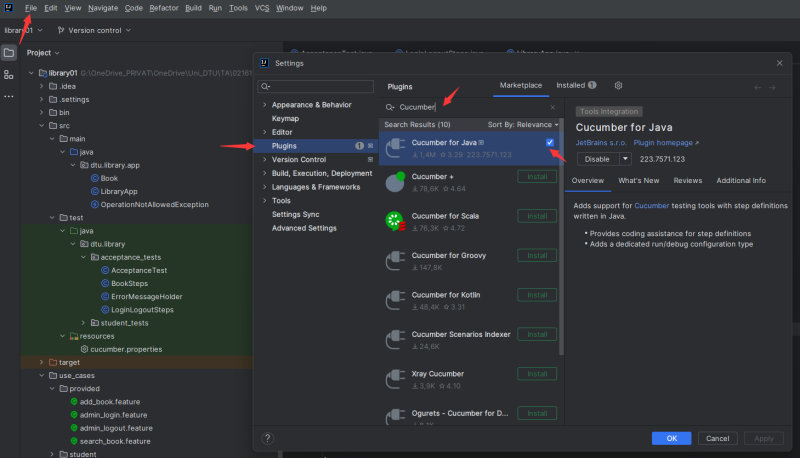Focus the plugin search field with Cucumber
The image size is (800, 458).
tap(469, 107)
